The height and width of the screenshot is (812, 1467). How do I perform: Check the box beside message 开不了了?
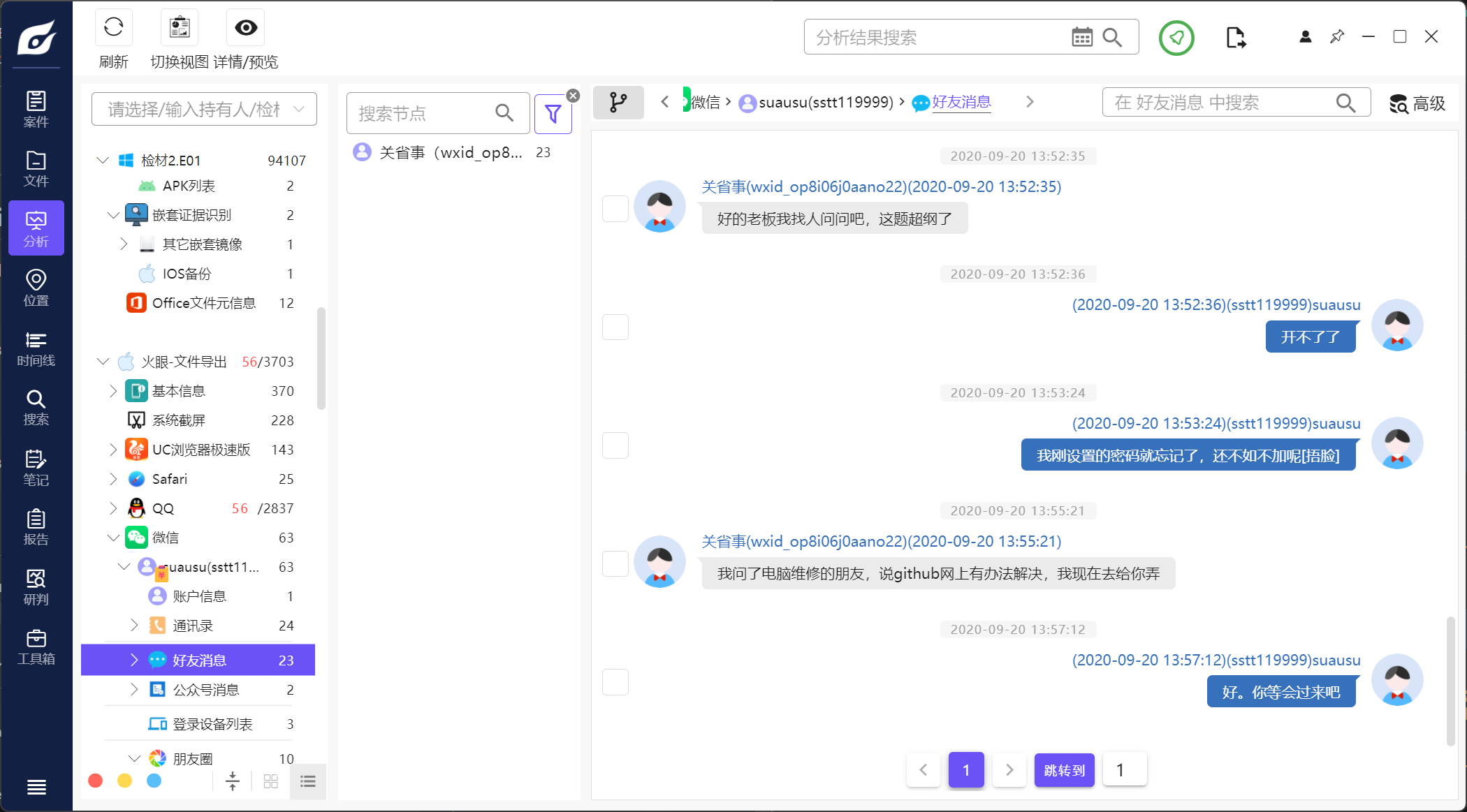coord(615,327)
